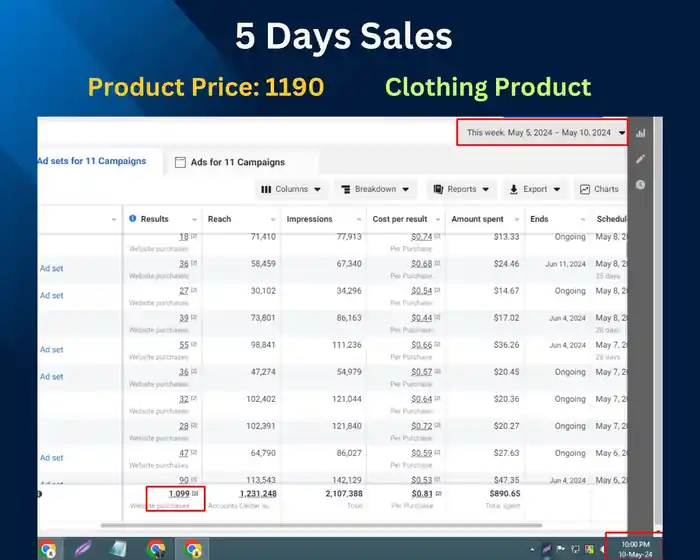Open the notepad-style app icon on the taskbar
Viewport: 700px width, 560px height.
pos(118,549)
